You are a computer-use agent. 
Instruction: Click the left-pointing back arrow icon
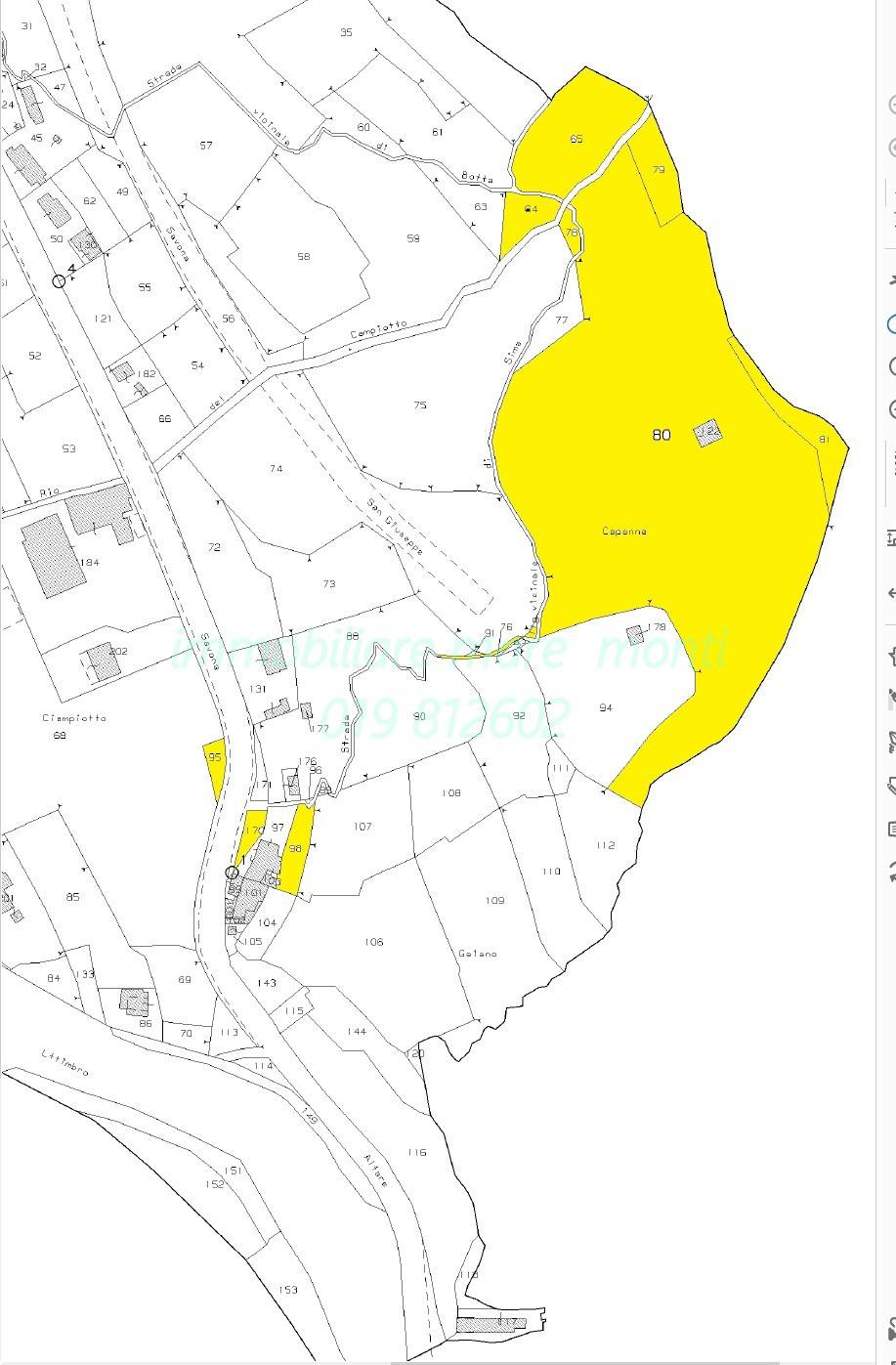891,593
